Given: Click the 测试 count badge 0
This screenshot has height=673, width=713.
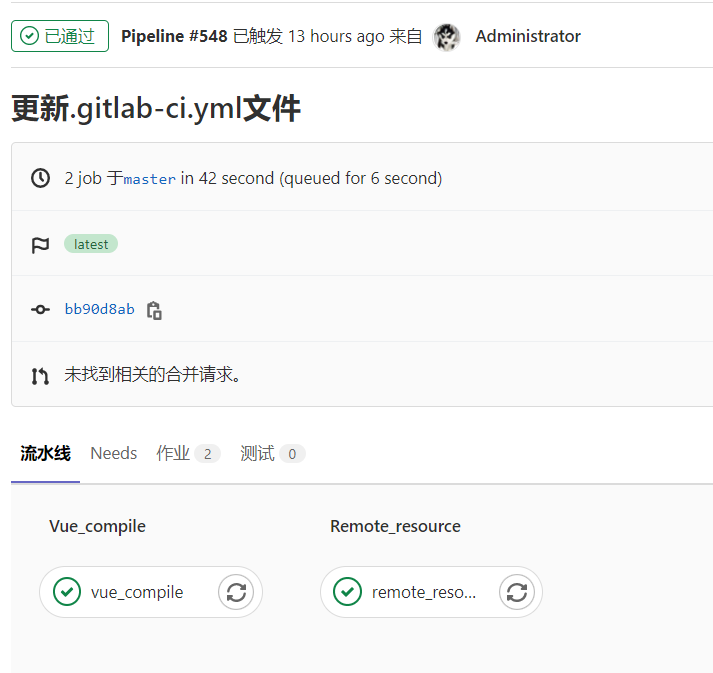Looking at the screenshot, I should (x=292, y=454).
